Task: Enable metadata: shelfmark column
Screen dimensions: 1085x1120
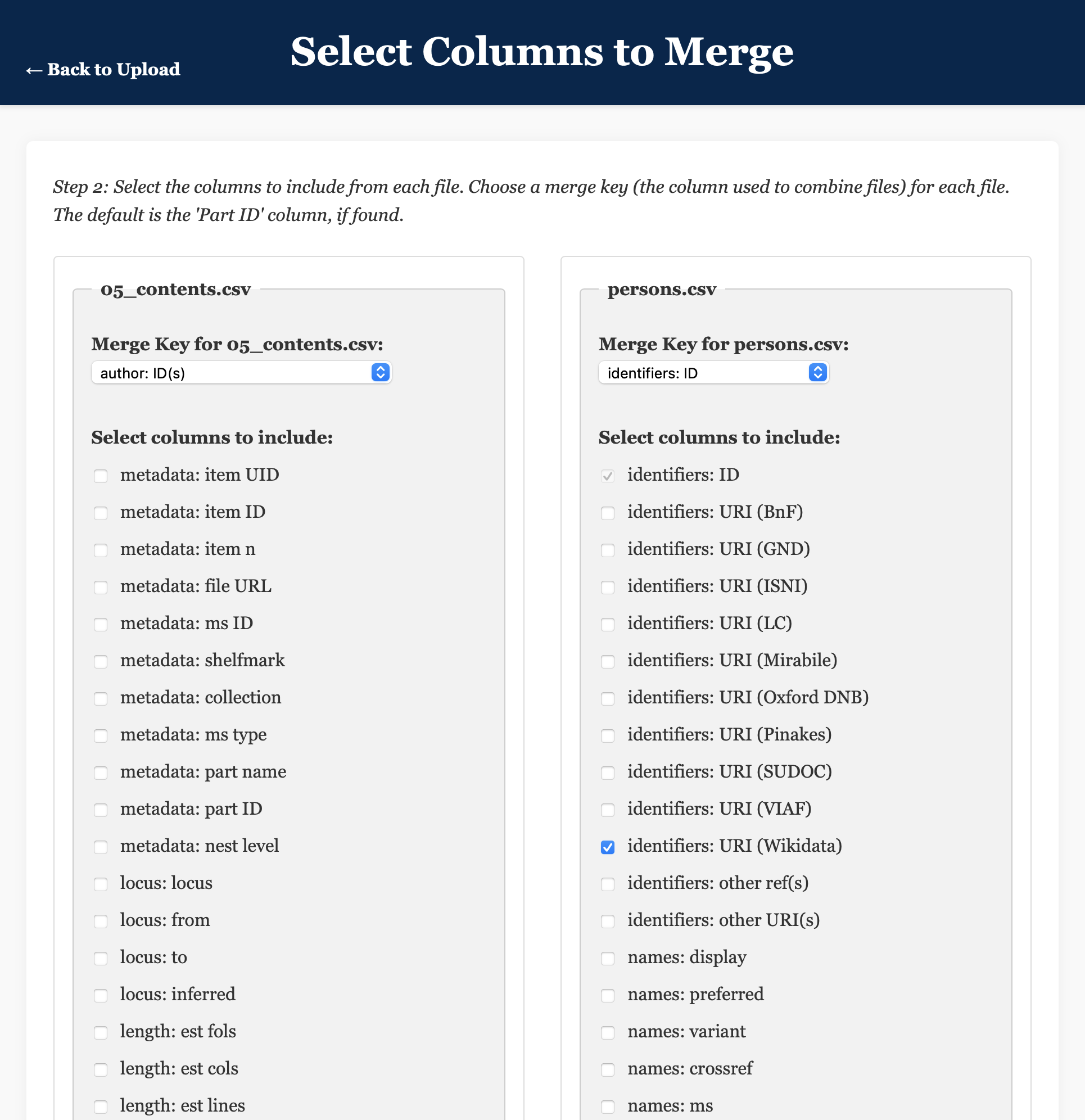Action: click(101, 661)
